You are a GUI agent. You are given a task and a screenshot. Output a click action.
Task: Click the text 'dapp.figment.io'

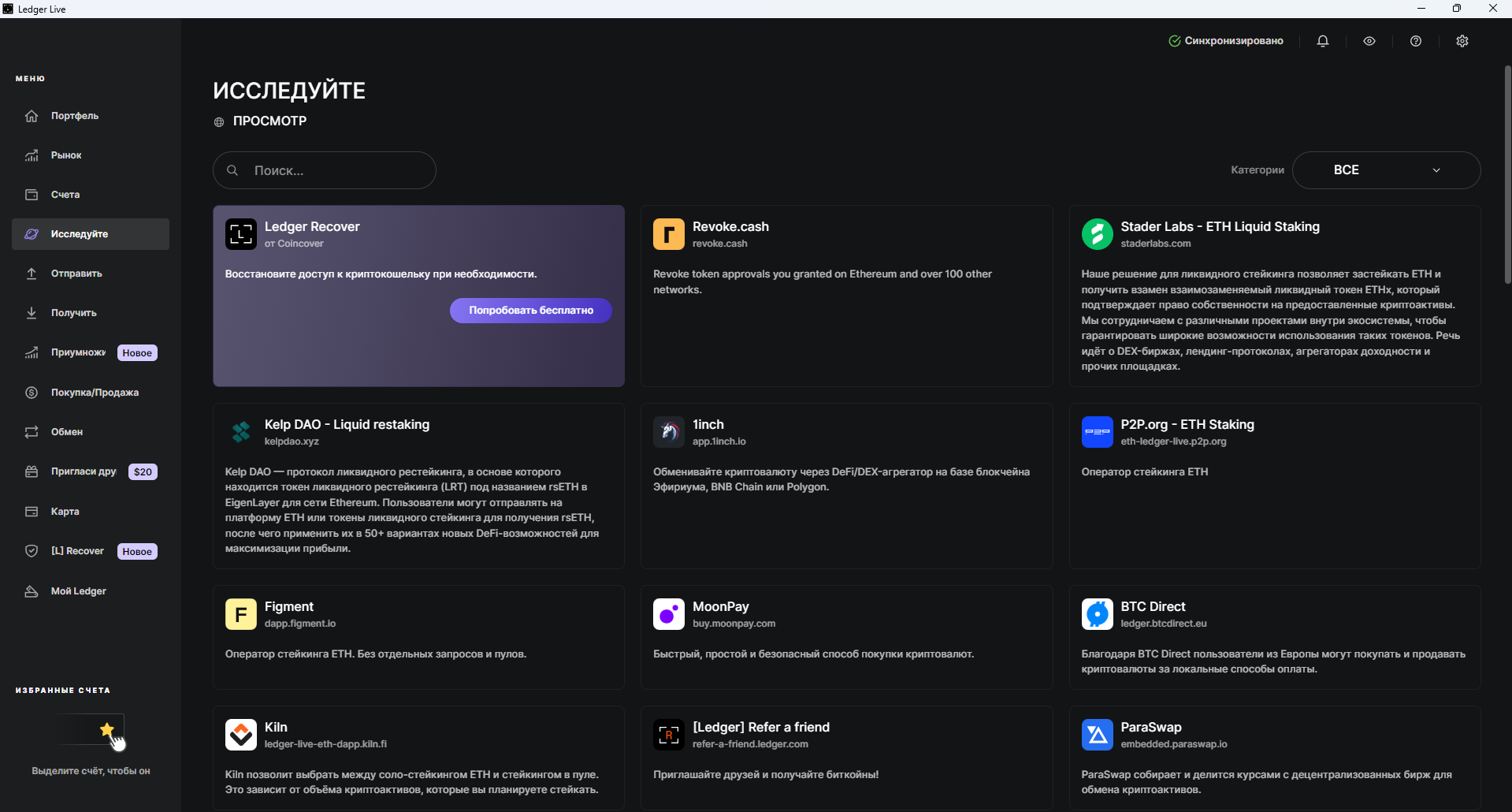pyautogui.click(x=300, y=624)
